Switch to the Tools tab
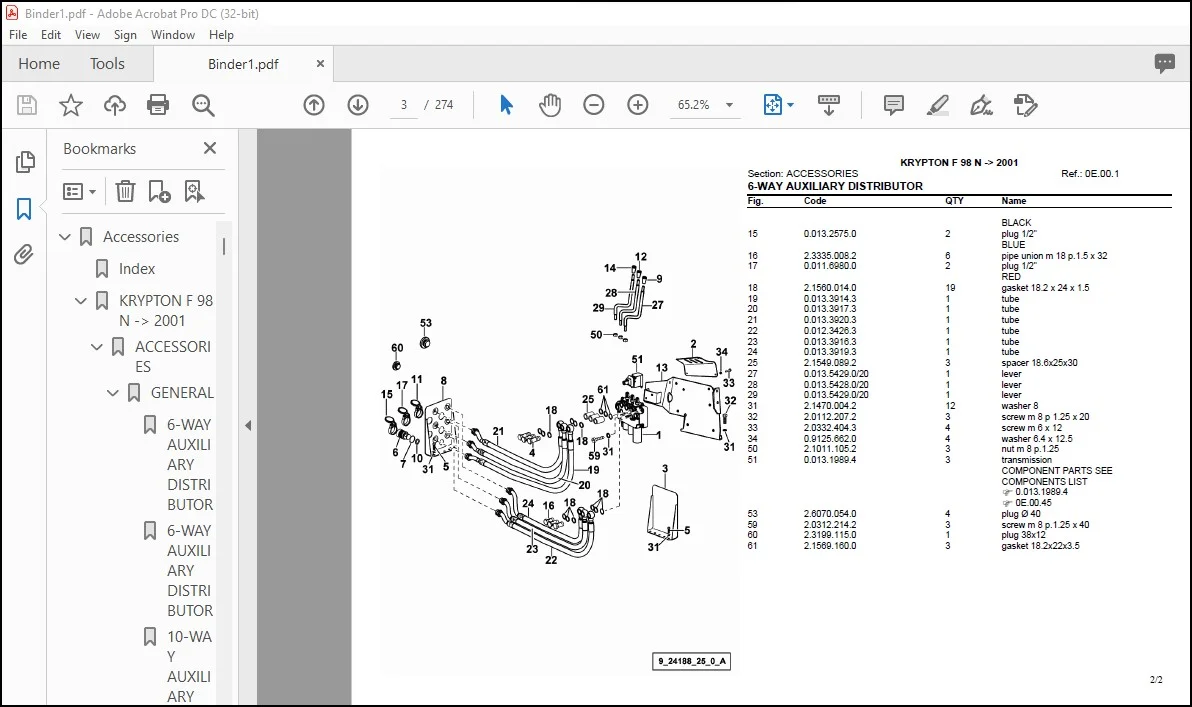Image resolution: width=1192 pixels, height=707 pixels. coord(107,64)
